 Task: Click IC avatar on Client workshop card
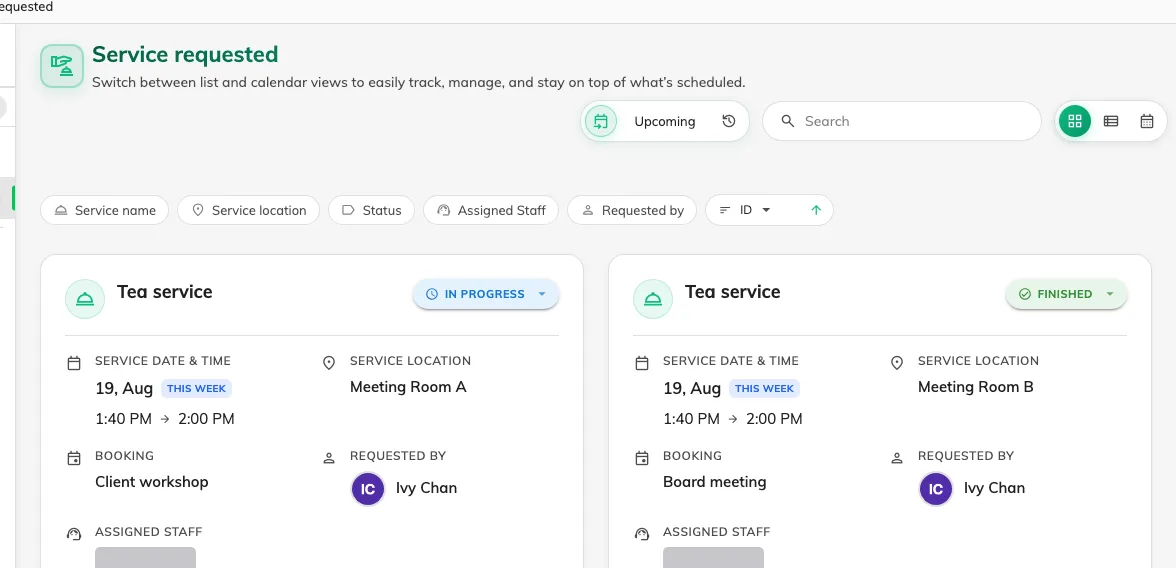368,489
